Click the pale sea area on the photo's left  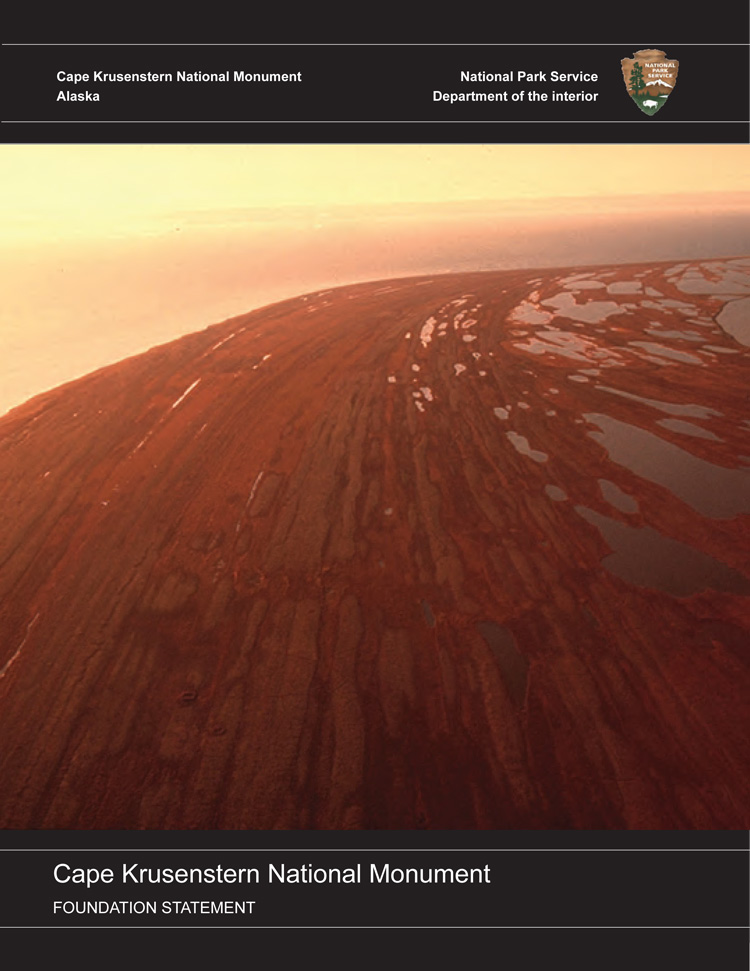(90, 320)
